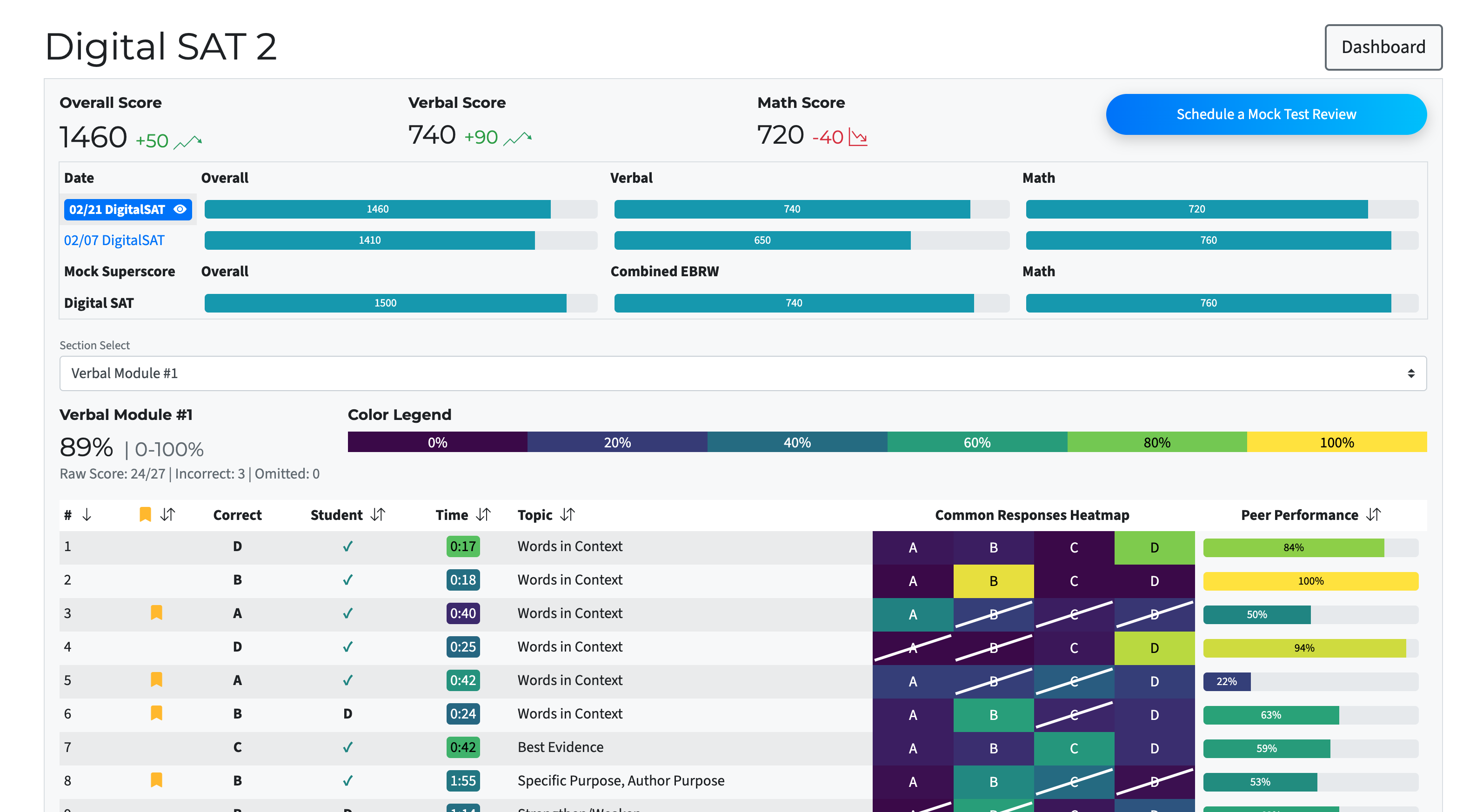Sort by Topic column arrows
Image resolution: width=1483 pixels, height=812 pixels.
(x=568, y=514)
